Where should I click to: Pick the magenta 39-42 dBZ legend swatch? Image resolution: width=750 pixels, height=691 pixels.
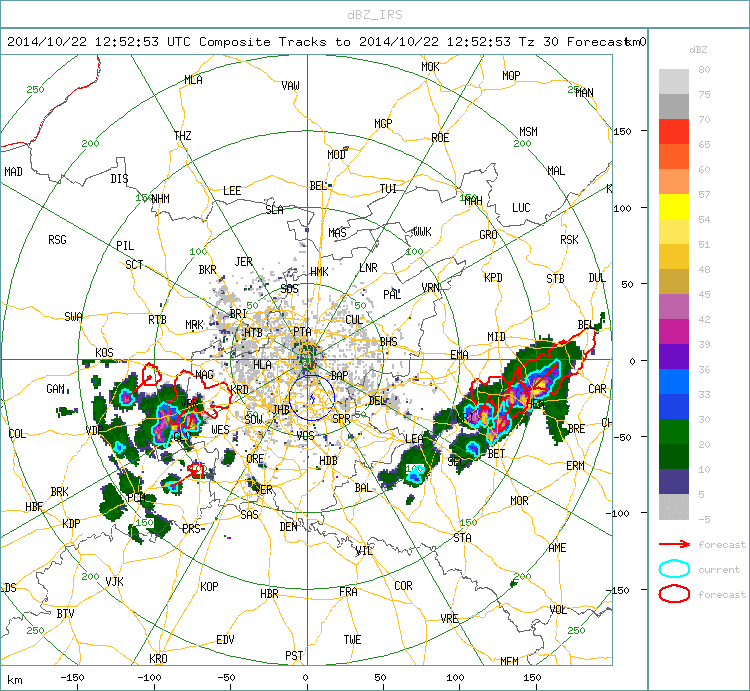(674, 331)
